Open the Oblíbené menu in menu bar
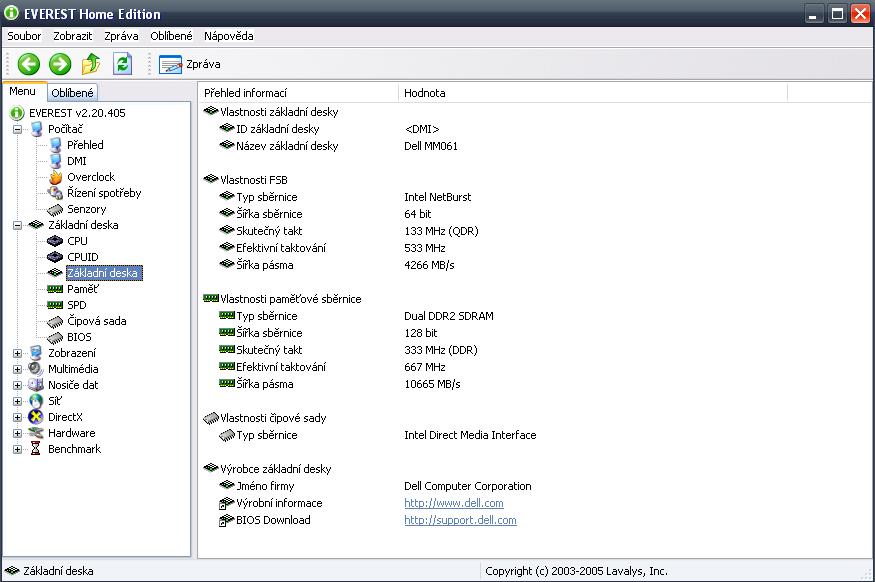This screenshot has height=582, width=875. [x=171, y=36]
